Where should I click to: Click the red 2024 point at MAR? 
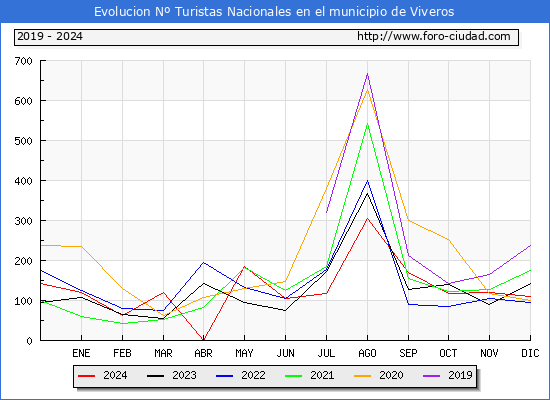(163, 292)
